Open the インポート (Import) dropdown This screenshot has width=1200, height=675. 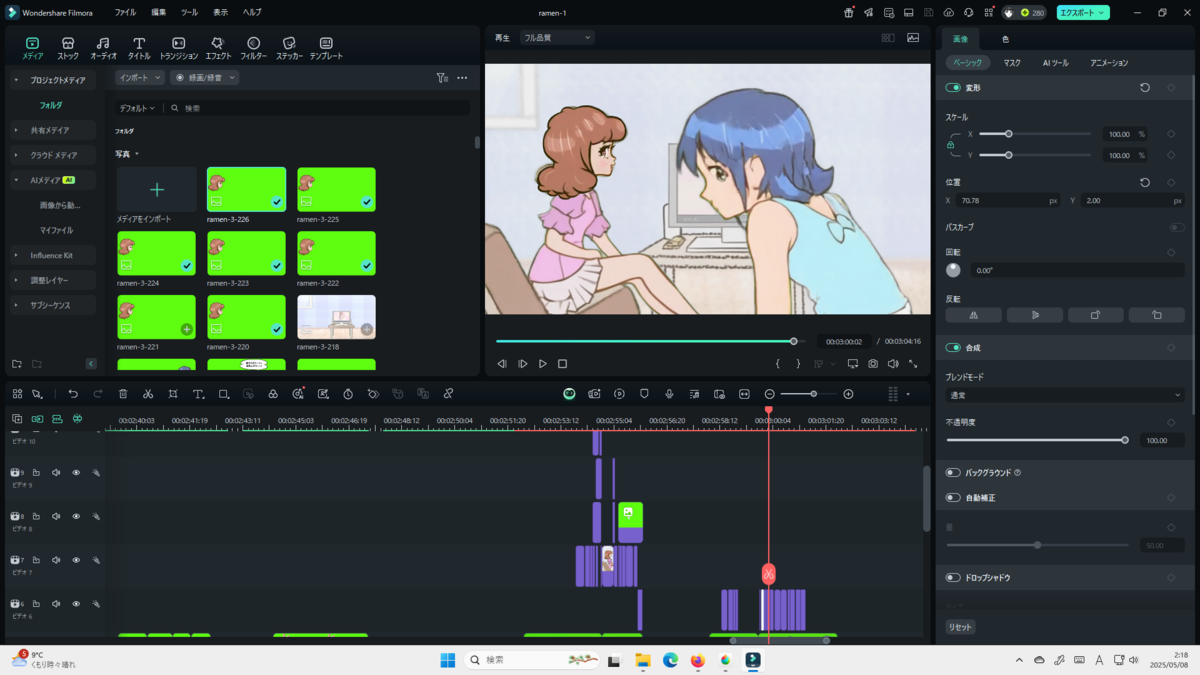(140, 77)
